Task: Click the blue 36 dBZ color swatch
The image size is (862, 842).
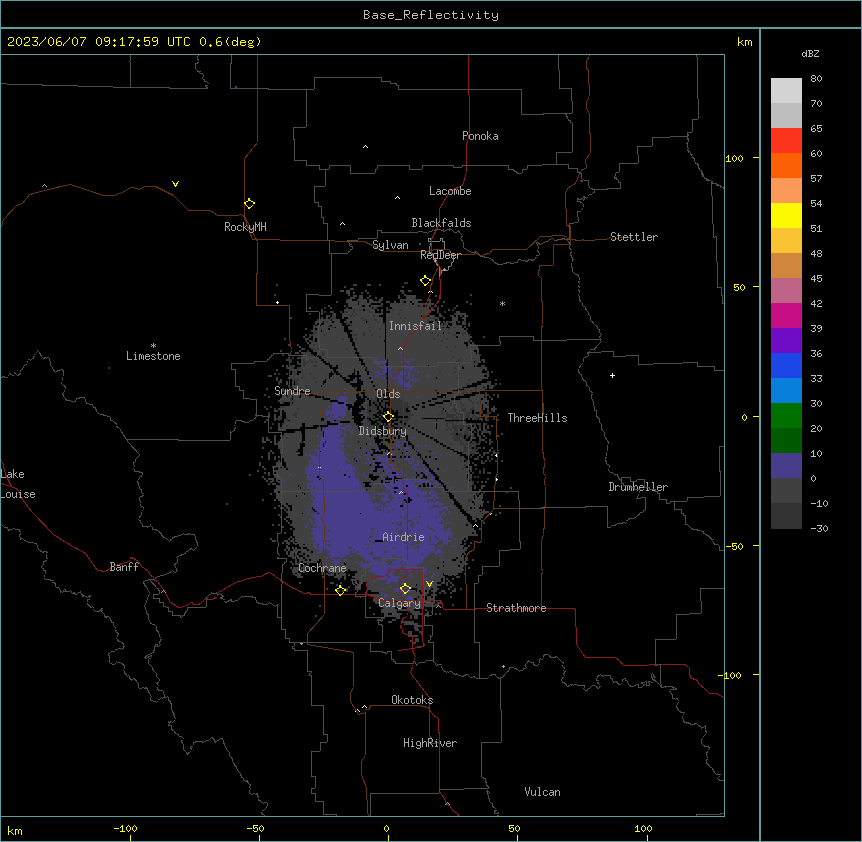Action: pyautogui.click(x=786, y=365)
